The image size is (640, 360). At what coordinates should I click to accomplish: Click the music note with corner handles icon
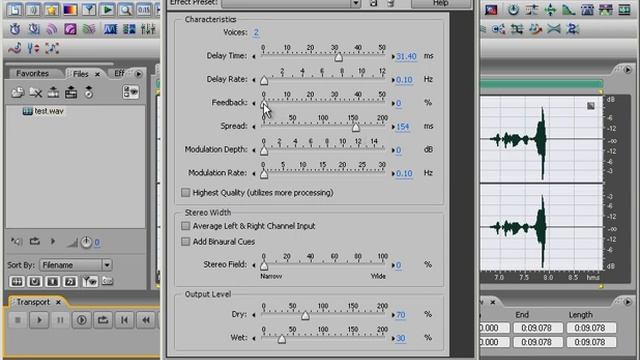52,48
